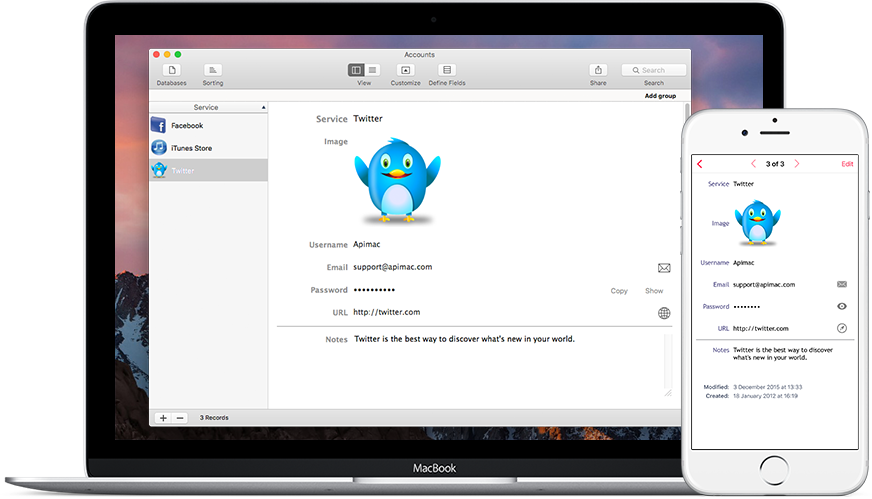Click the iTunes Store music icon
Image resolution: width=872 pixels, height=499 pixels.
point(158,147)
